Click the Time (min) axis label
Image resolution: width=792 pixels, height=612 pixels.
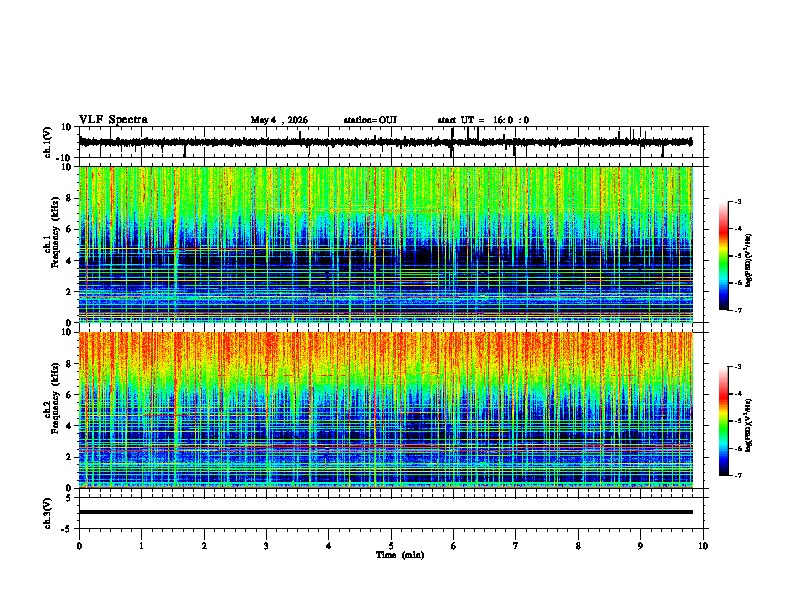[400, 555]
